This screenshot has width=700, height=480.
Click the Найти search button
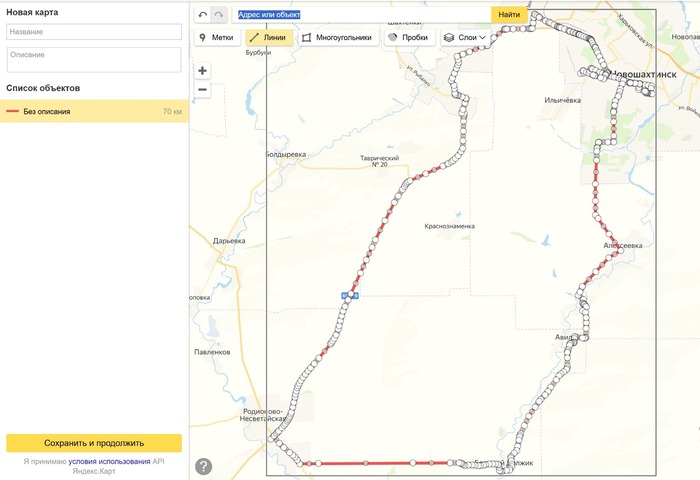(x=509, y=15)
